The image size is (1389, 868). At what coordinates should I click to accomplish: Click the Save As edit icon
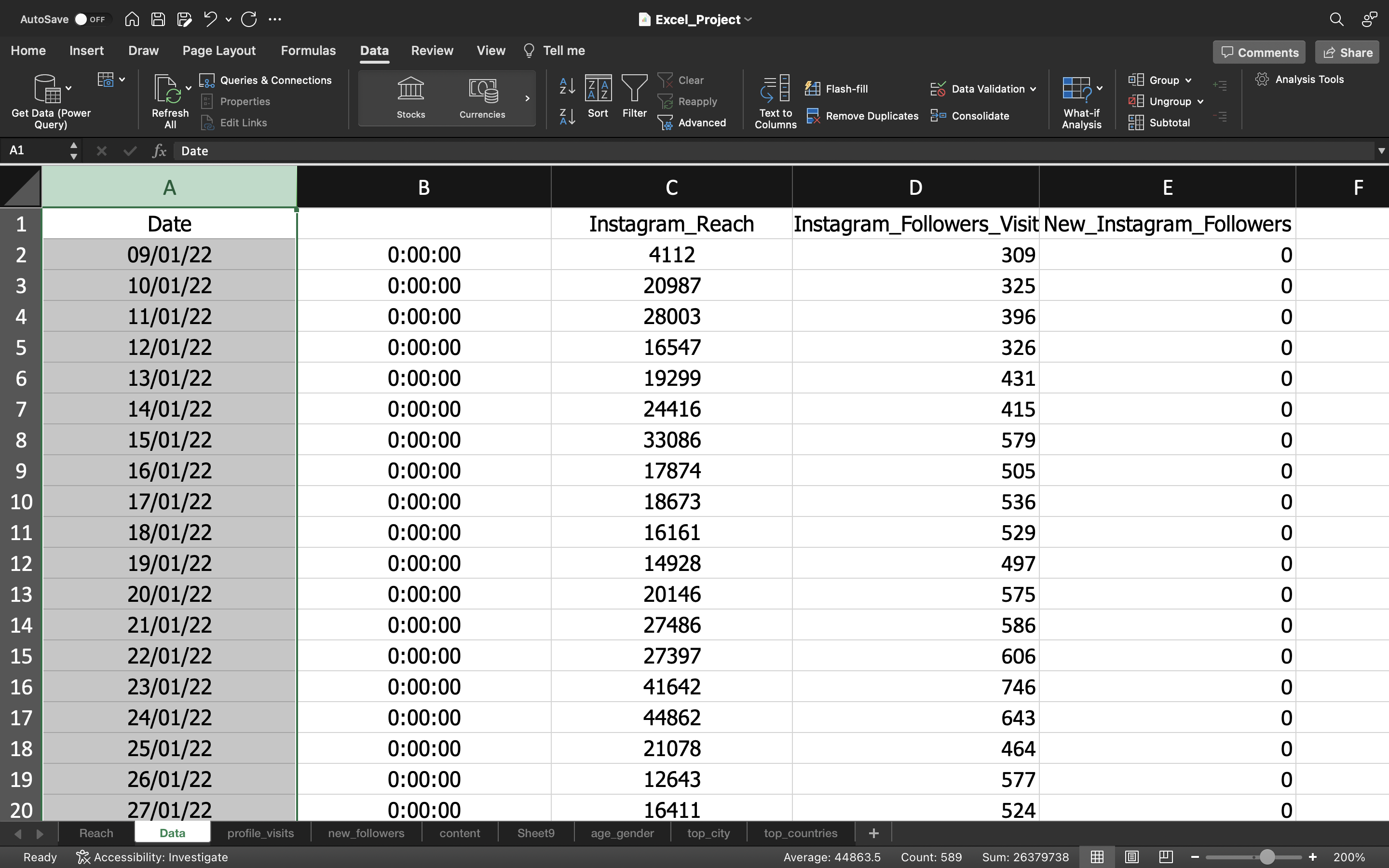click(x=184, y=19)
